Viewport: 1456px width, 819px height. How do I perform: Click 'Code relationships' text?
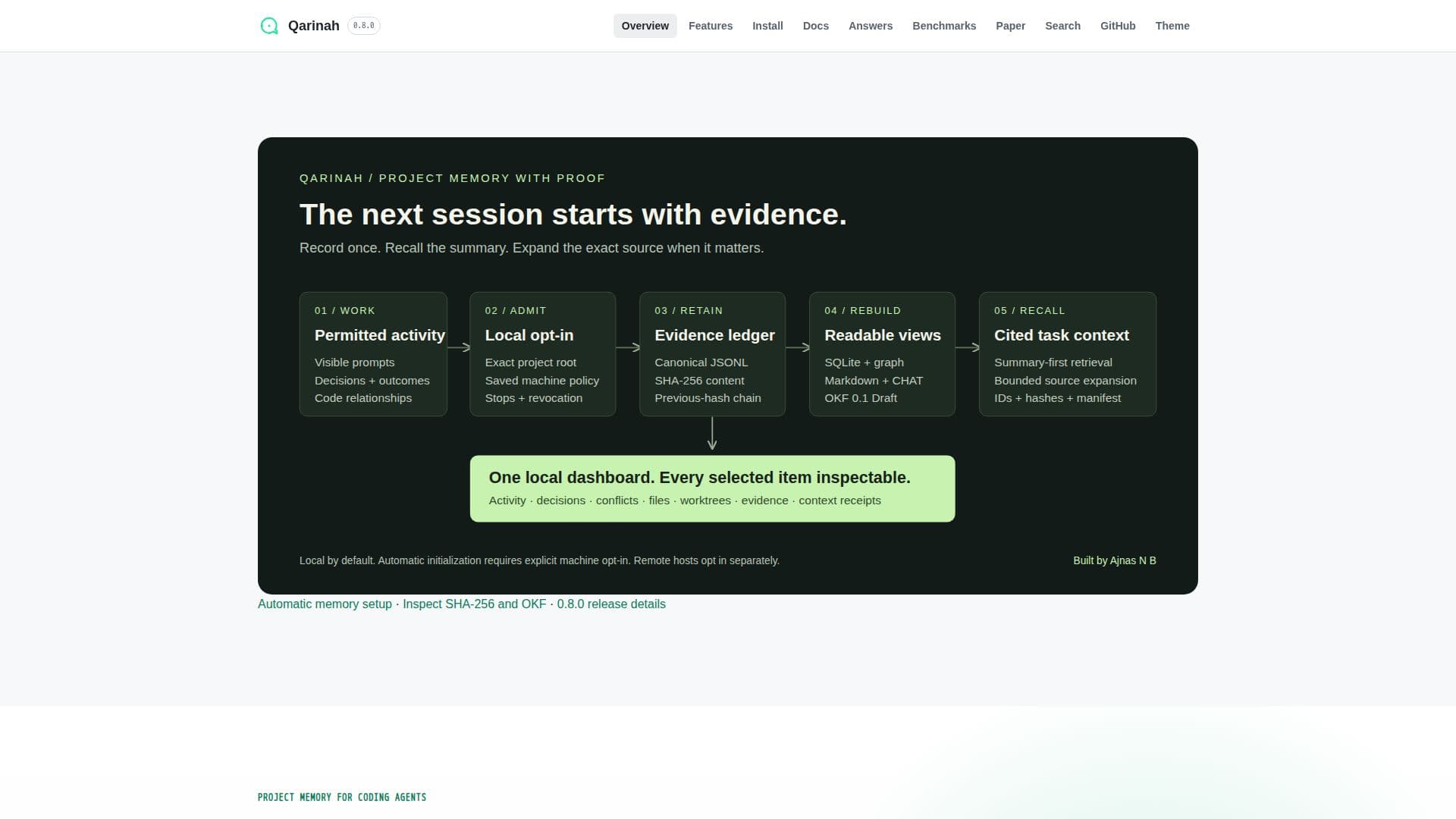363,398
